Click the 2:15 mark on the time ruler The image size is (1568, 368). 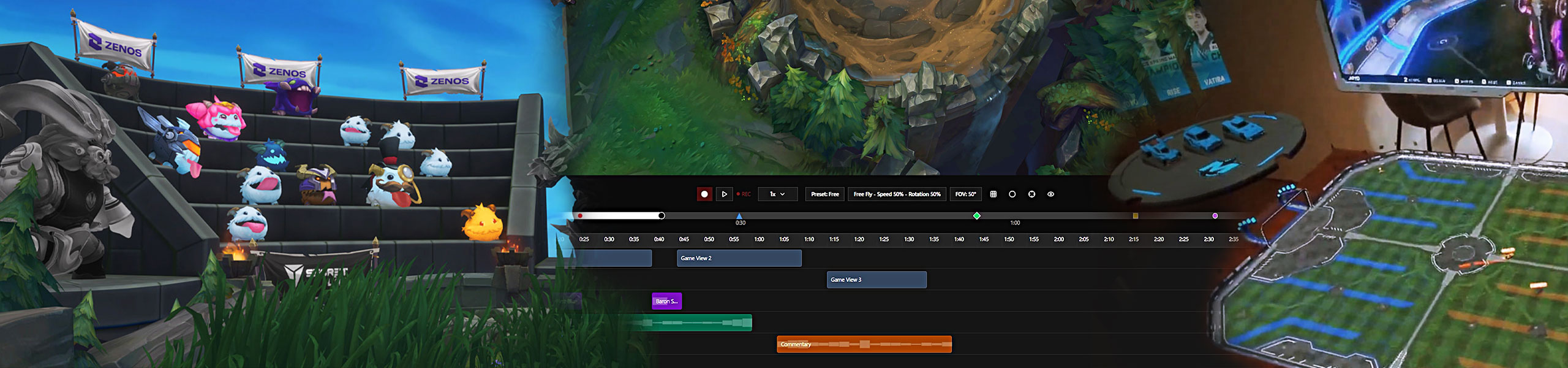(1134, 239)
